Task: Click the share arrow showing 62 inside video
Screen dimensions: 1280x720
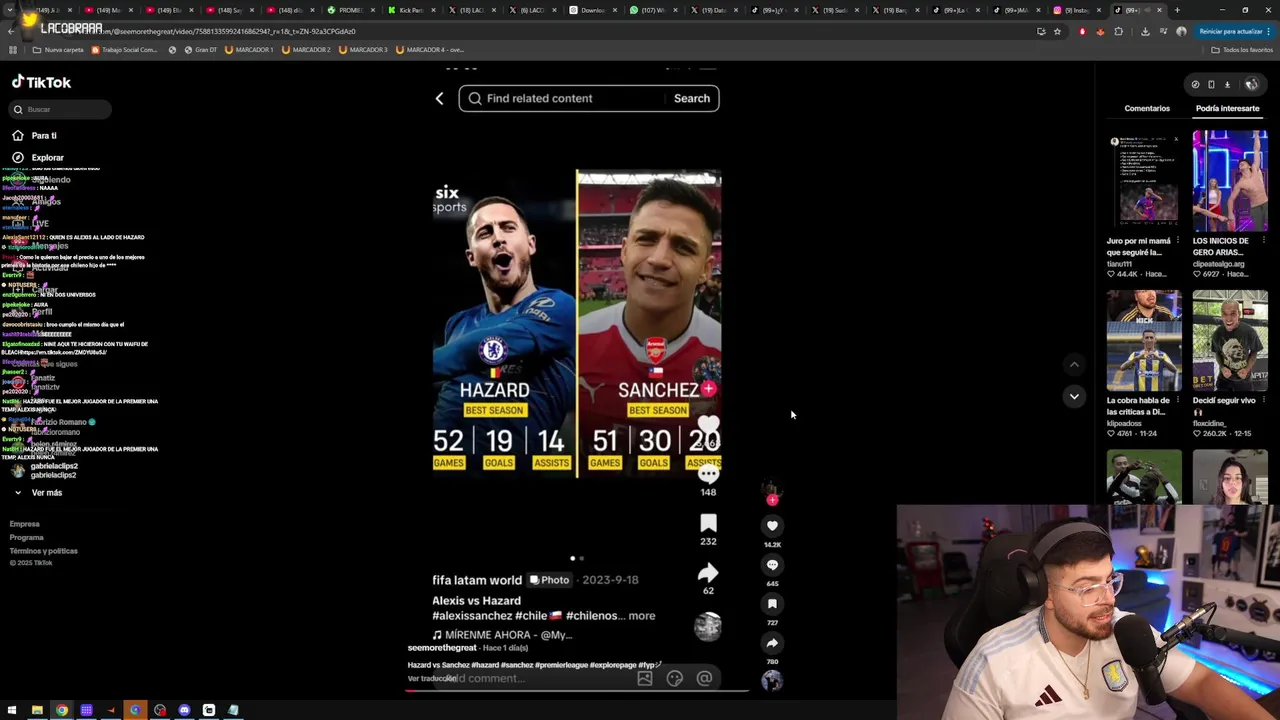Action: pyautogui.click(x=708, y=572)
